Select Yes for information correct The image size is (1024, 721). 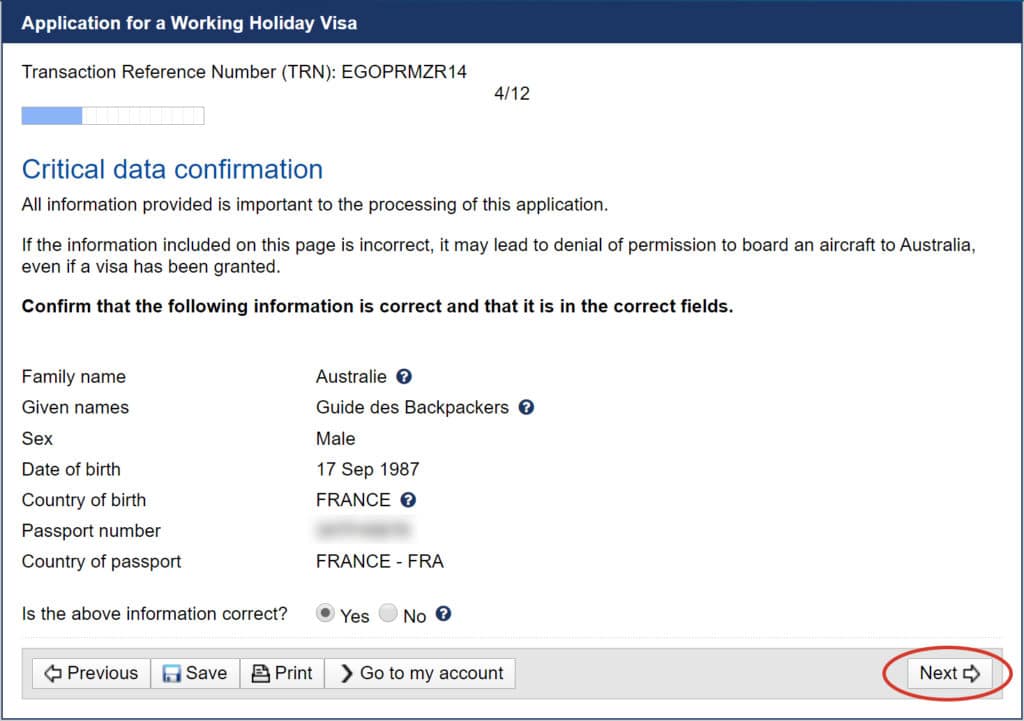pos(325,613)
